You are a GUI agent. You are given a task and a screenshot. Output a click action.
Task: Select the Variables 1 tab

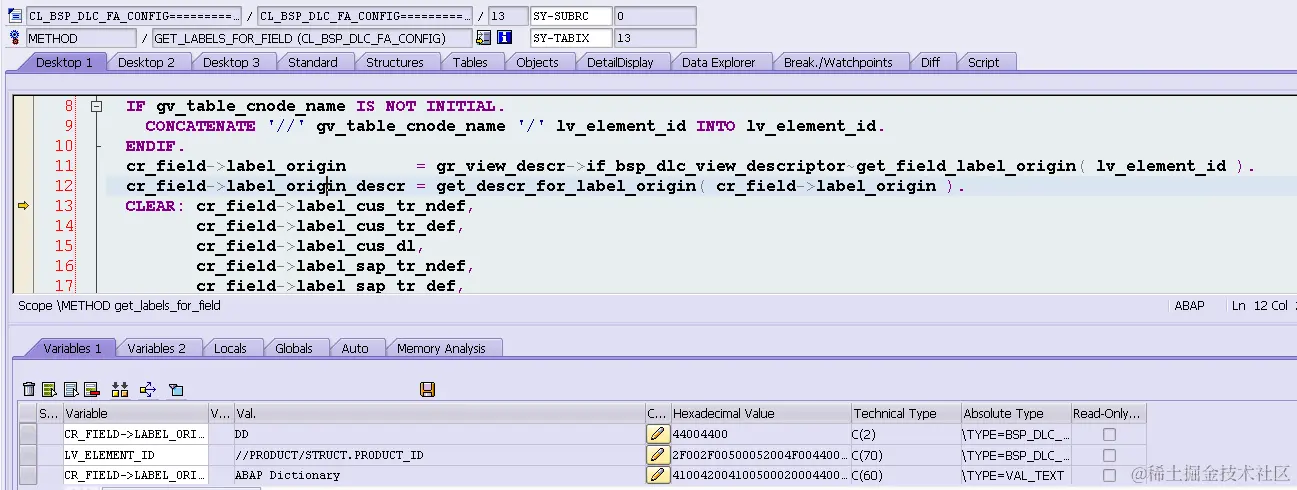(x=72, y=348)
